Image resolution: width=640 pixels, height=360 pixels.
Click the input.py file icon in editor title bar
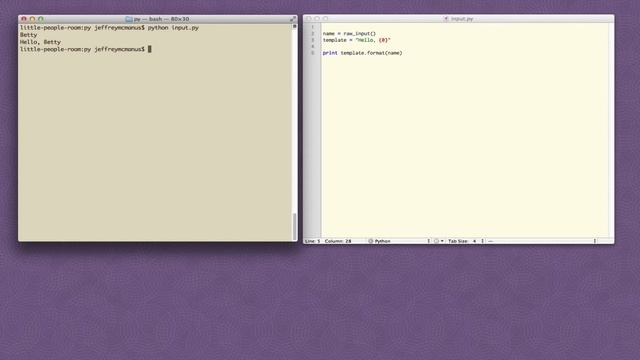click(x=446, y=19)
